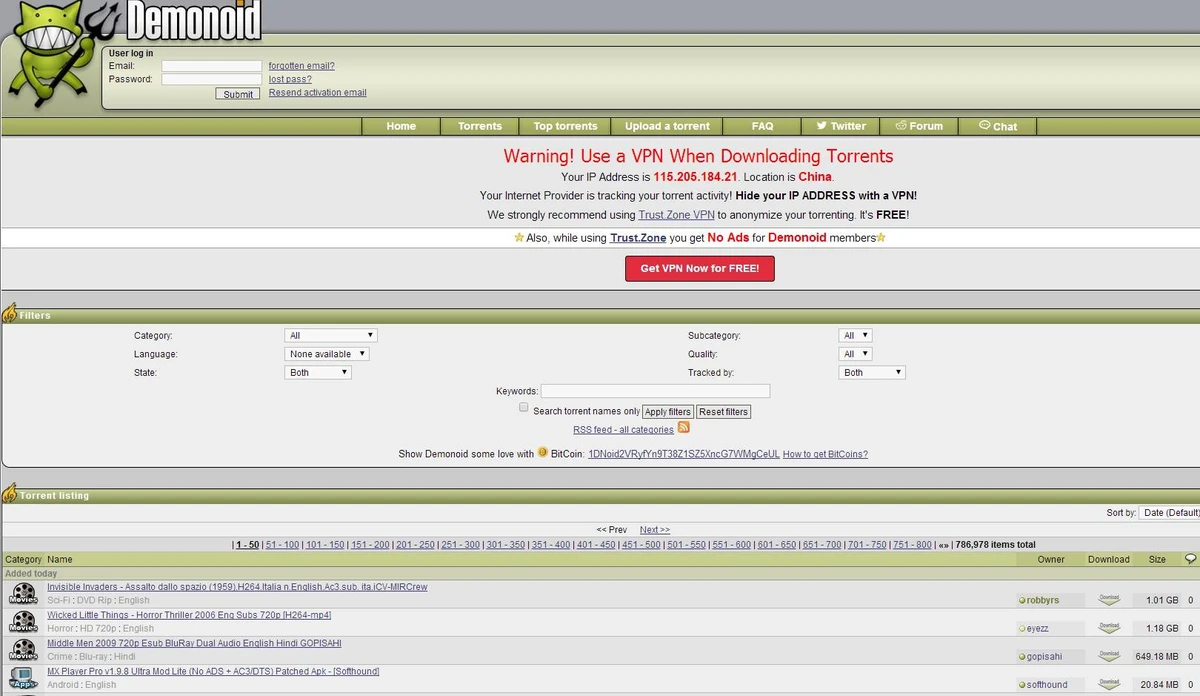
Task: Click the Submit login button
Action: (x=238, y=94)
